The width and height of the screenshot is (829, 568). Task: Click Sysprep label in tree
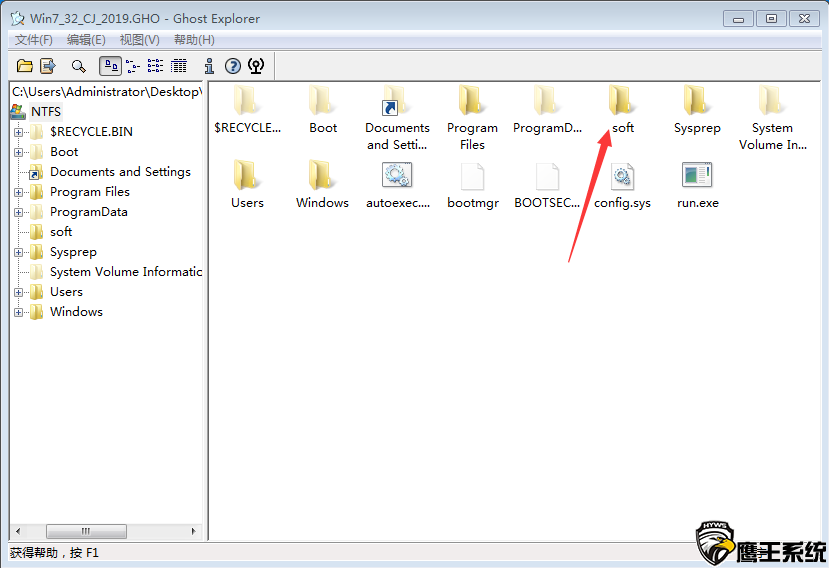click(x=73, y=252)
